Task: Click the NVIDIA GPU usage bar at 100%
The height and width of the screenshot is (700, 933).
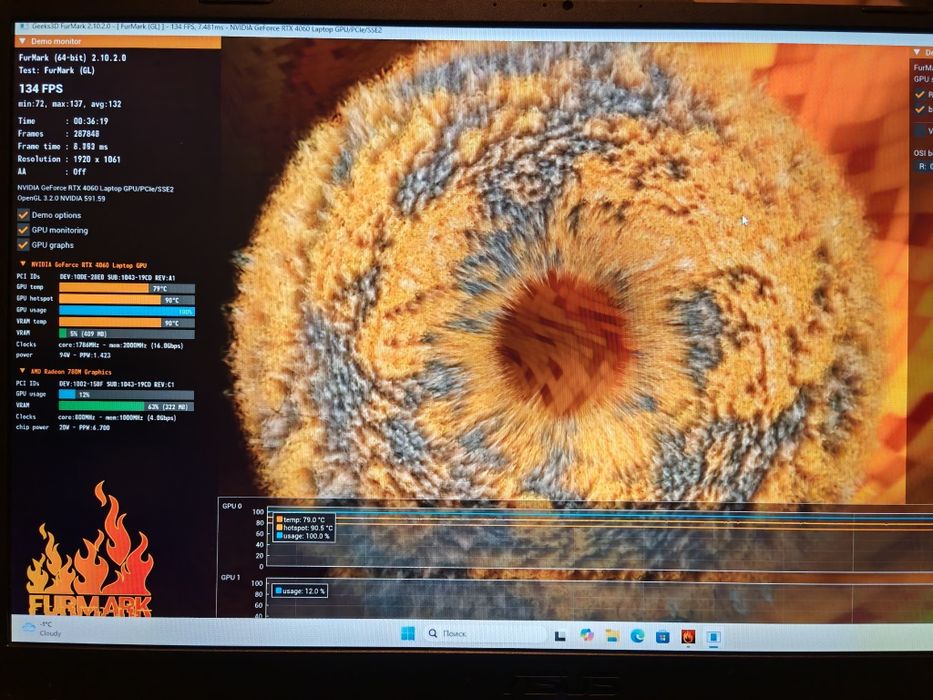Action: [127, 311]
